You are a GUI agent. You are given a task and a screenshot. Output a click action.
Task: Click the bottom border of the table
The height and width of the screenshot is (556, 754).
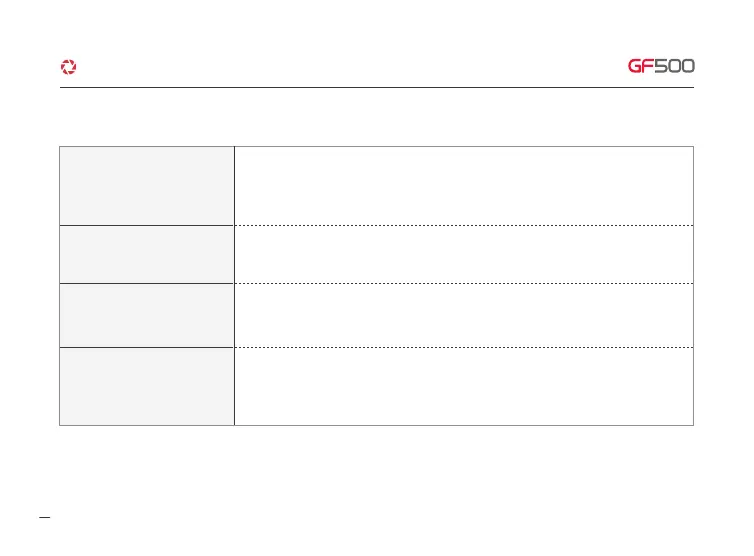click(x=376, y=425)
